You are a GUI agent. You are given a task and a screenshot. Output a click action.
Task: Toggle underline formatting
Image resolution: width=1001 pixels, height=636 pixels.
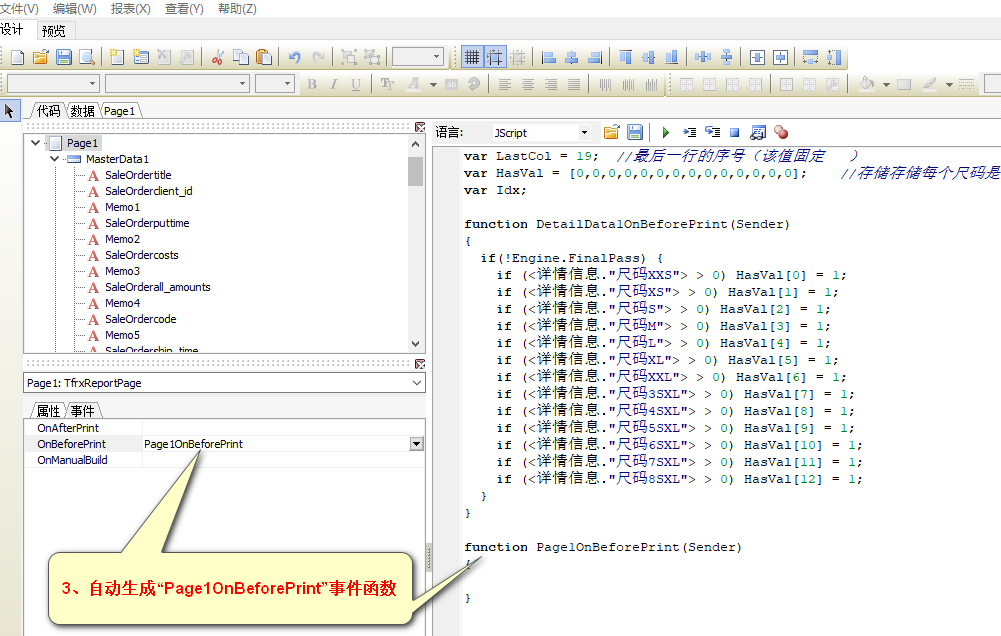click(356, 84)
